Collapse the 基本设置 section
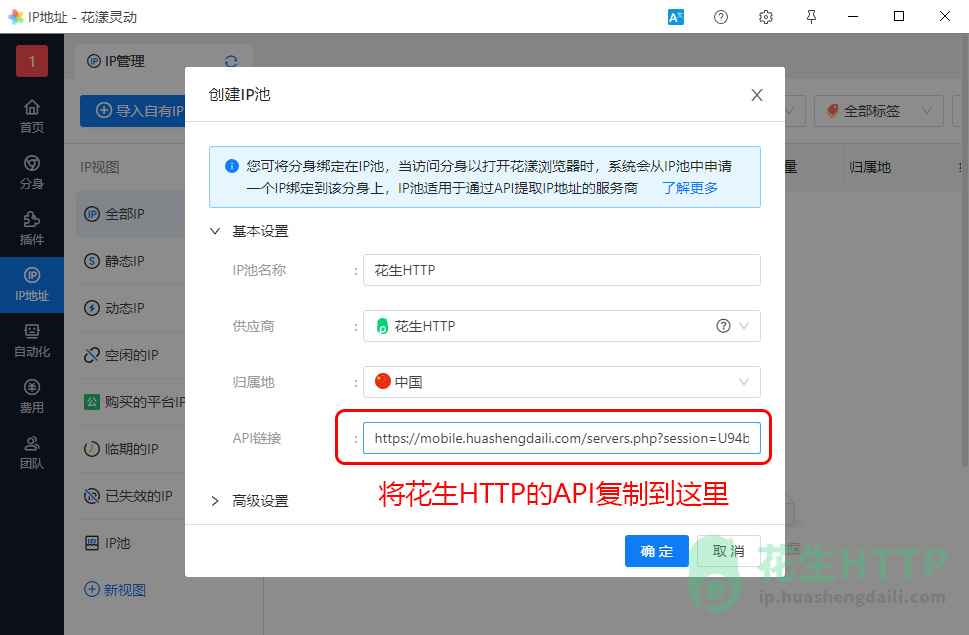The image size is (969, 635). pos(215,231)
